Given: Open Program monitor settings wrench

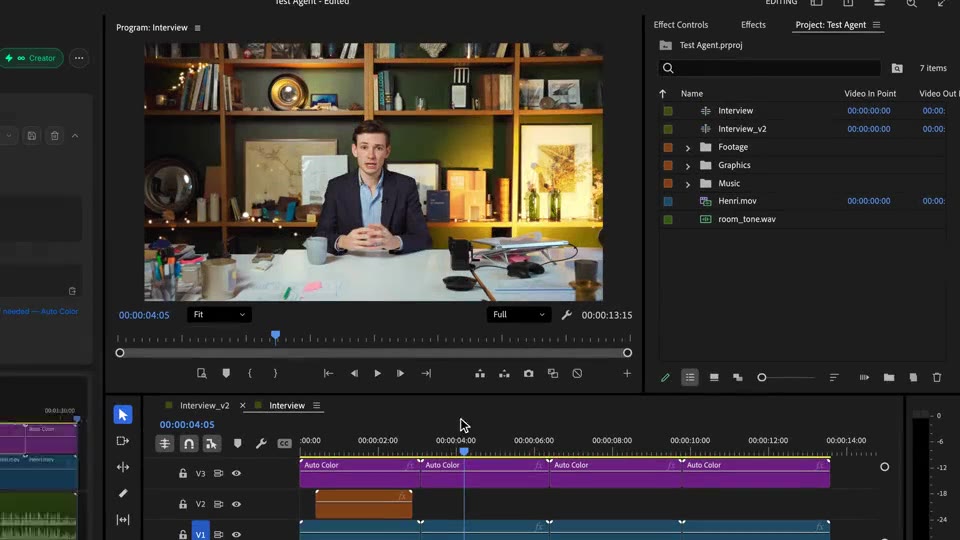Looking at the screenshot, I should pos(566,315).
